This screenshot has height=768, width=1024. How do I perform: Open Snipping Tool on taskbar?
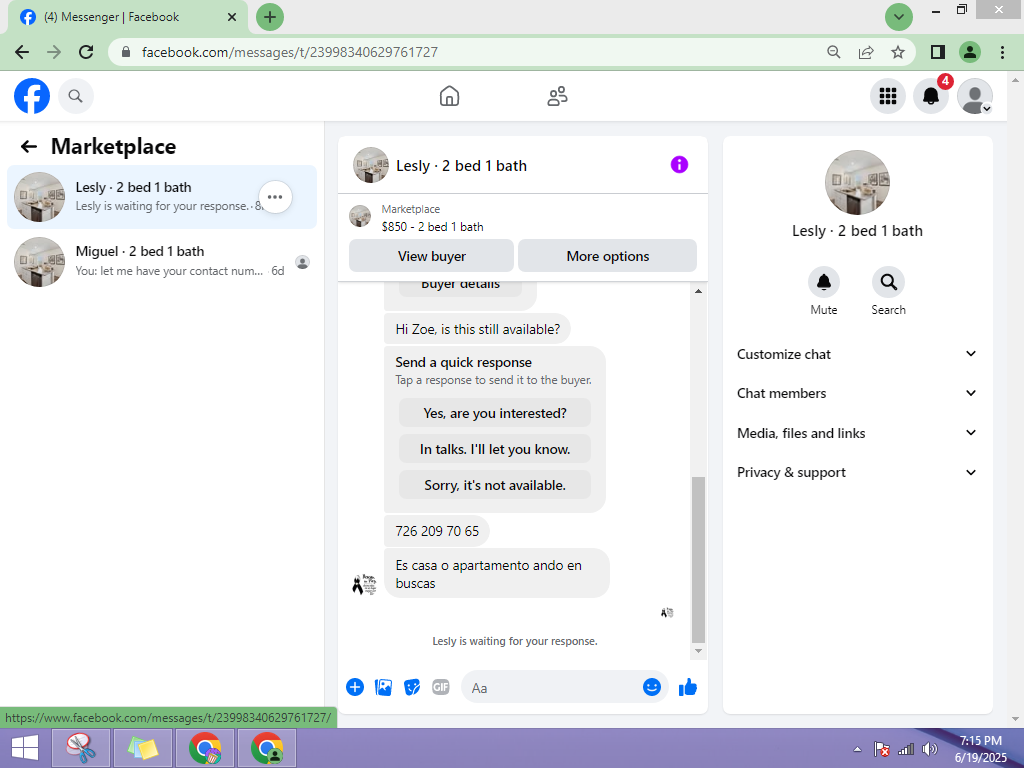coord(82,748)
